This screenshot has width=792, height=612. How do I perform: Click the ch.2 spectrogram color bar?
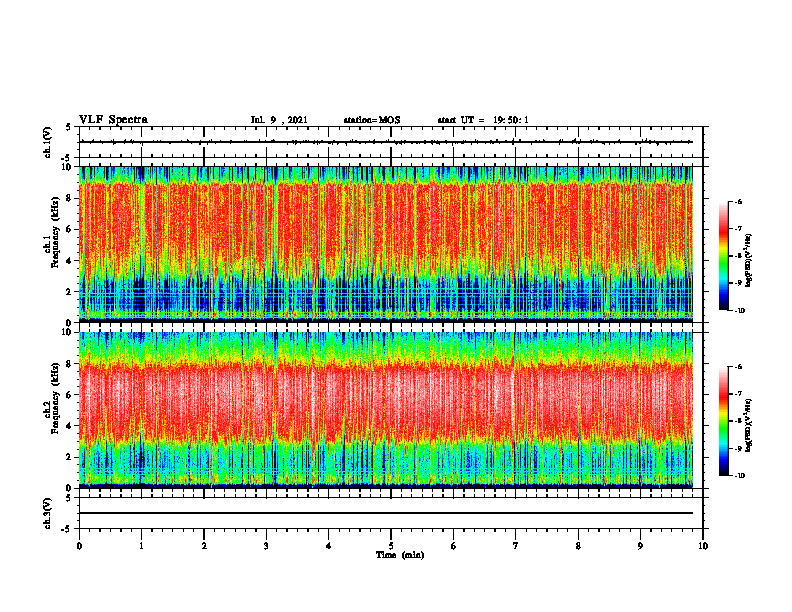click(723, 421)
